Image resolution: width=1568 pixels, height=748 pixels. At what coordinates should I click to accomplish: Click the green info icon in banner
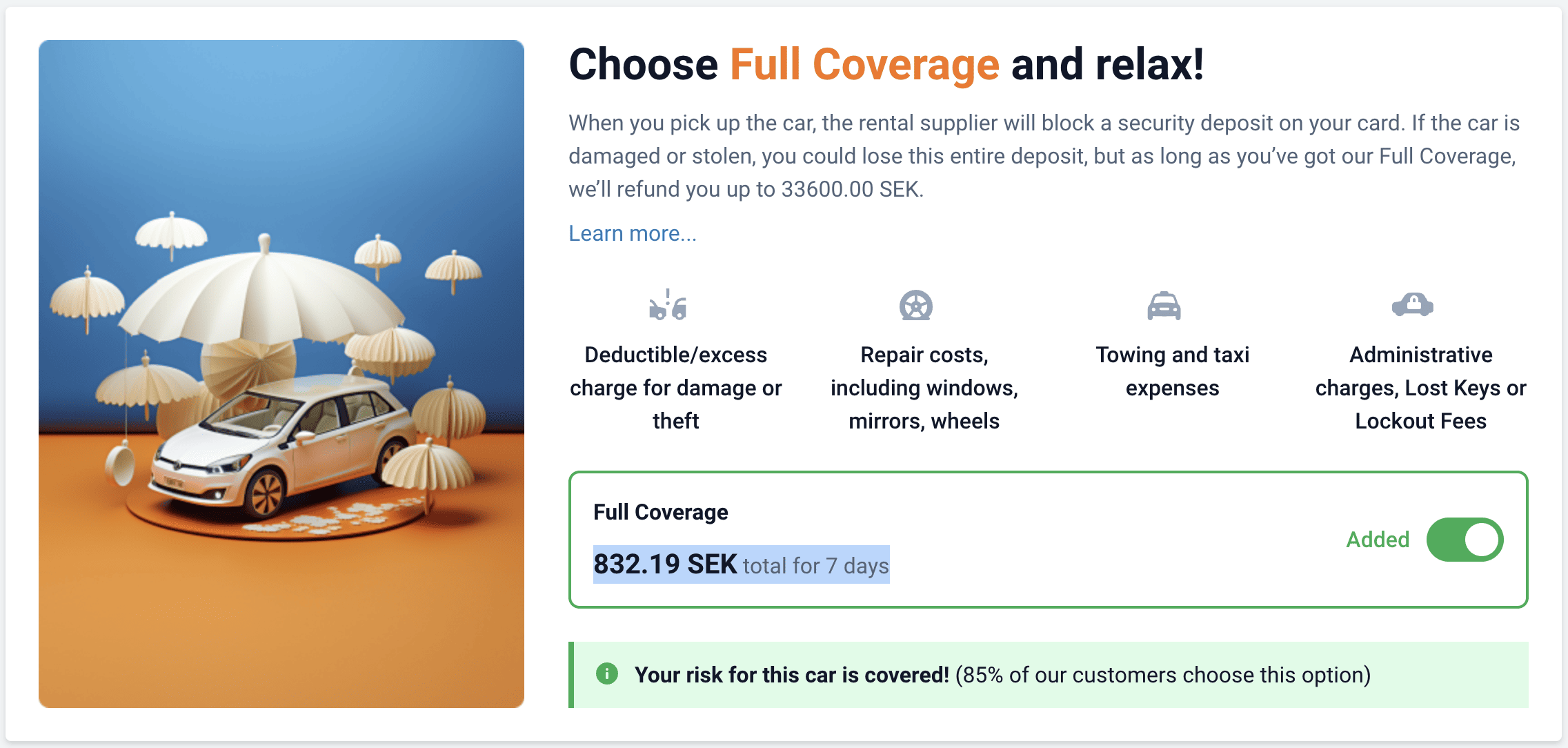point(608,675)
